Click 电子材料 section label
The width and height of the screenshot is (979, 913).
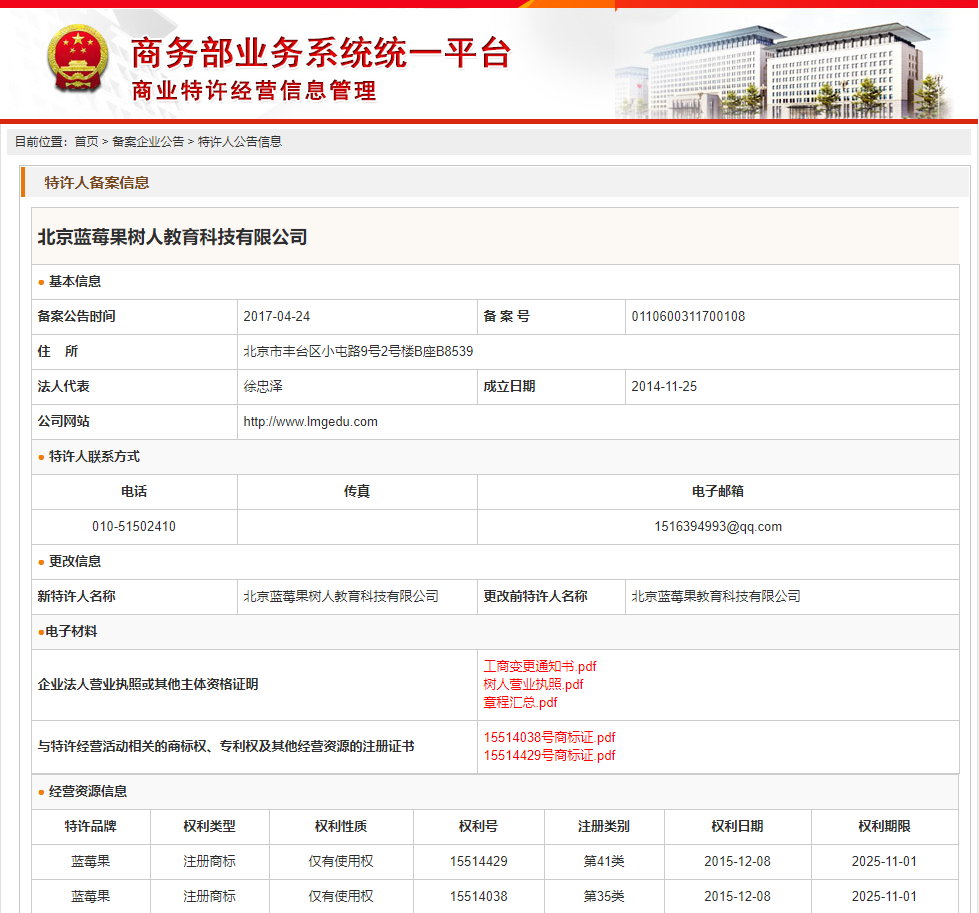pyautogui.click(x=71, y=631)
